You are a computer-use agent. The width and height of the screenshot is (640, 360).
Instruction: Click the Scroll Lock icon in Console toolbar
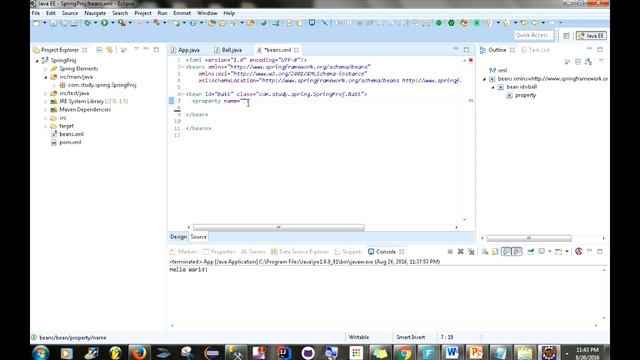point(495,251)
